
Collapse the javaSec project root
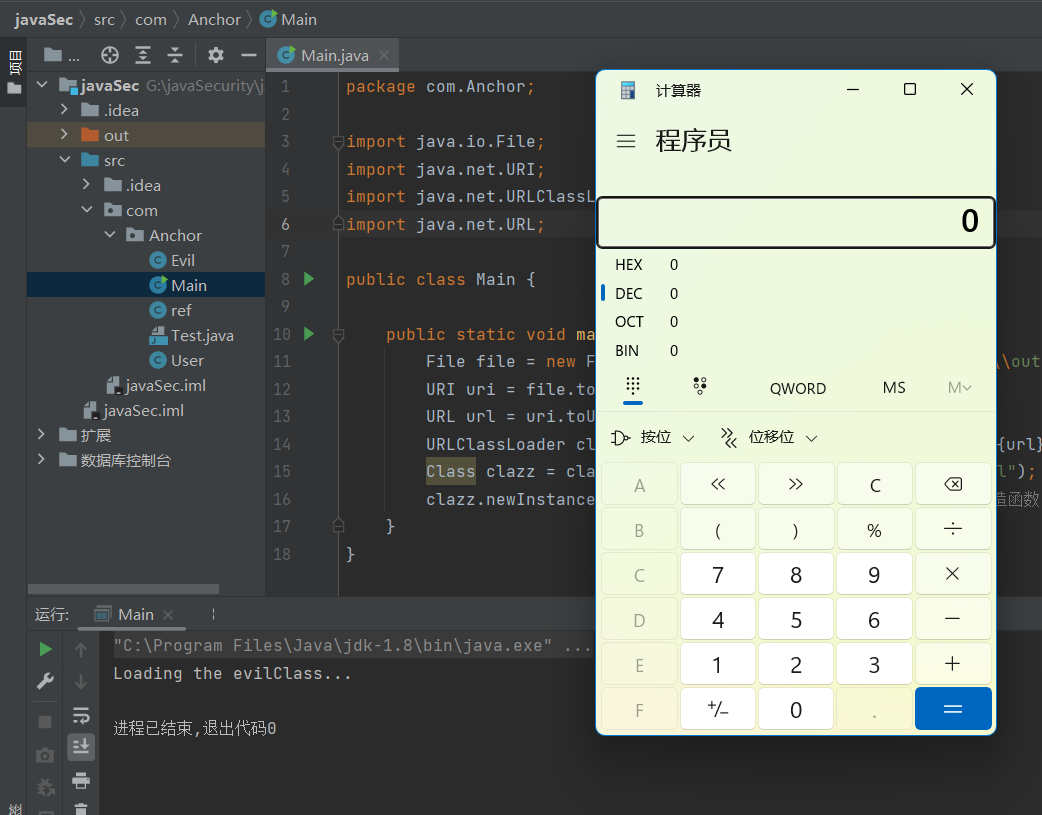(x=43, y=84)
